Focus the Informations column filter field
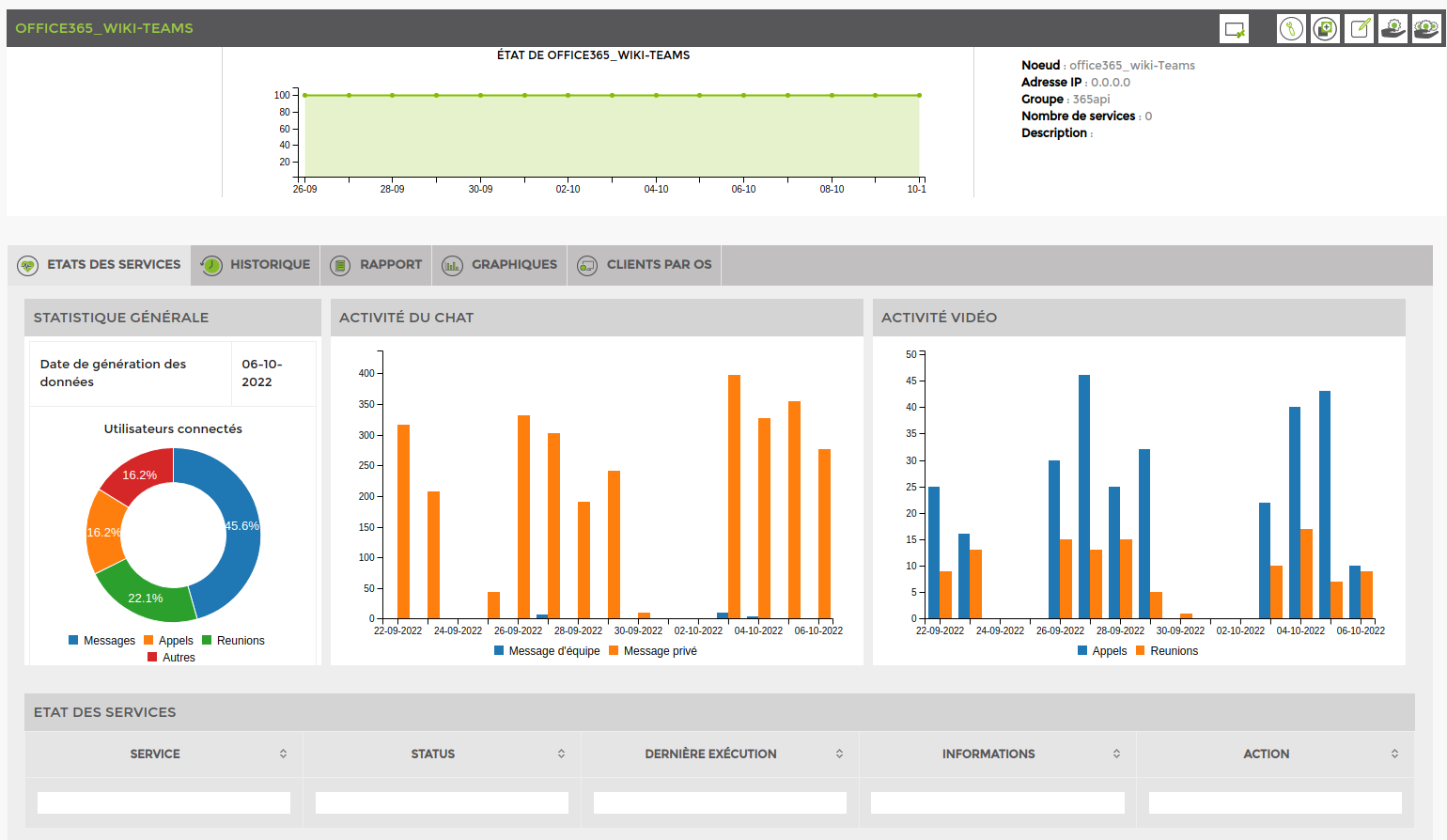The width and height of the screenshot is (1447, 840). coord(998,802)
